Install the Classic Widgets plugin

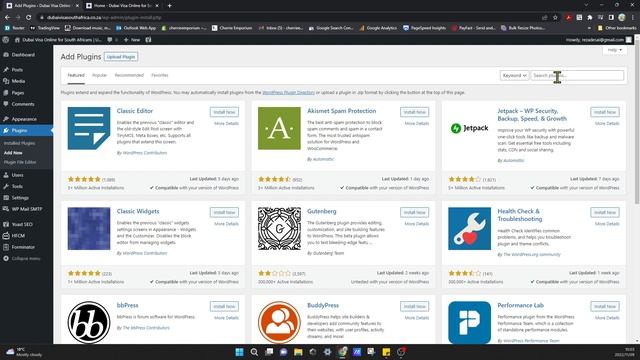tap(224, 212)
